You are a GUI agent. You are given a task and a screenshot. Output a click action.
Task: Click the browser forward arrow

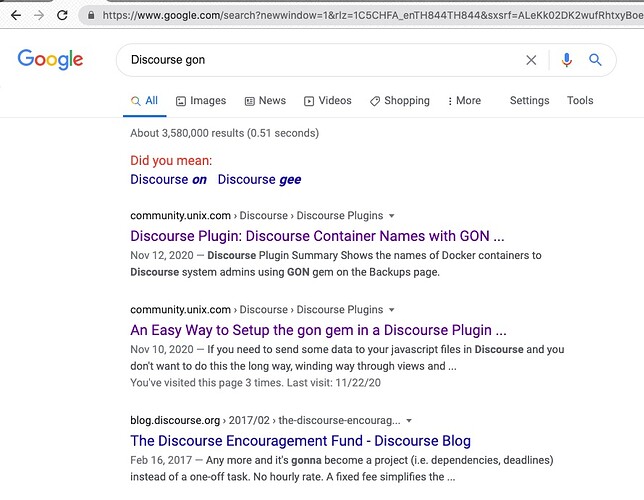(39, 15)
